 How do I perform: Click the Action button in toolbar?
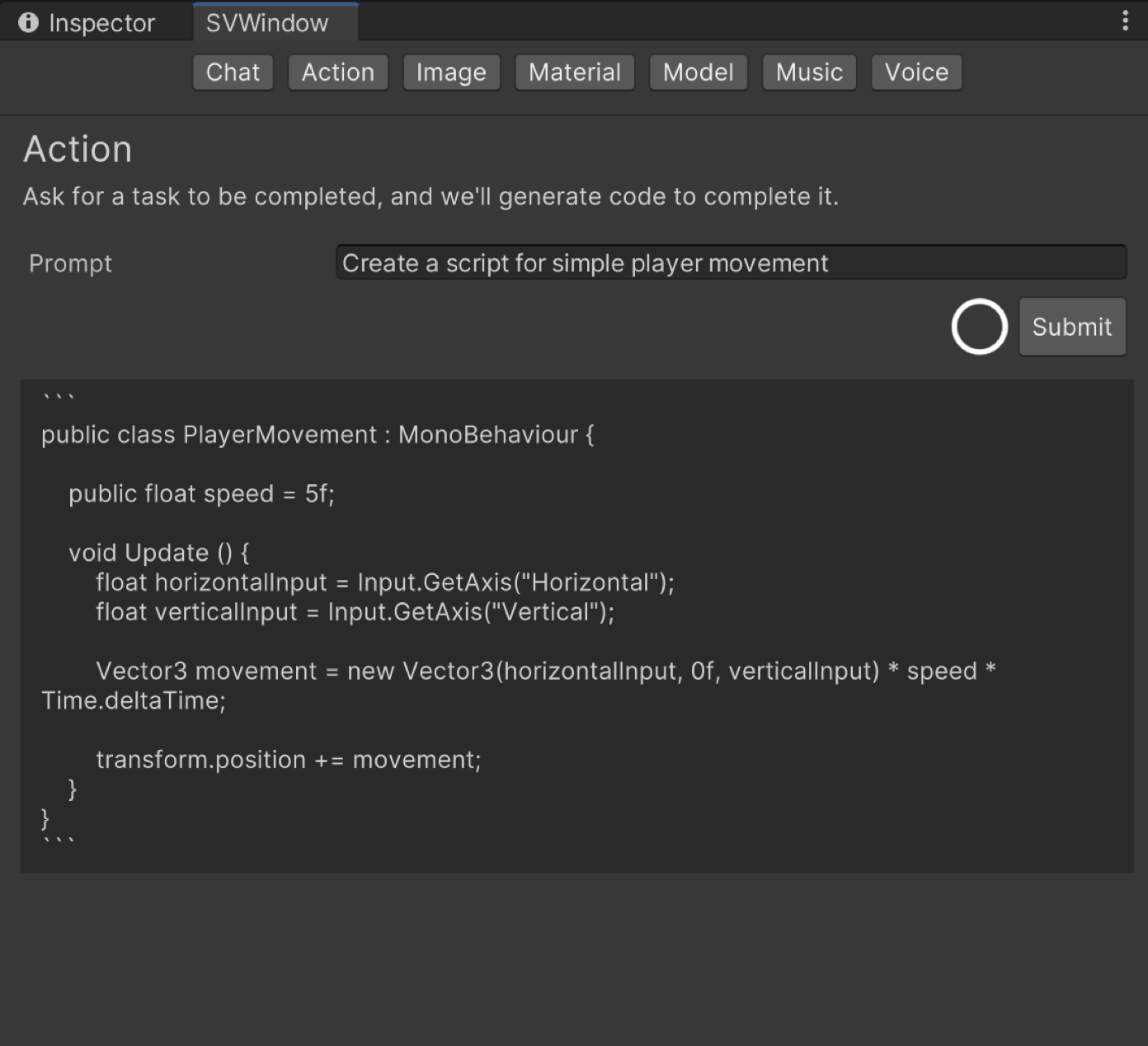(x=337, y=73)
